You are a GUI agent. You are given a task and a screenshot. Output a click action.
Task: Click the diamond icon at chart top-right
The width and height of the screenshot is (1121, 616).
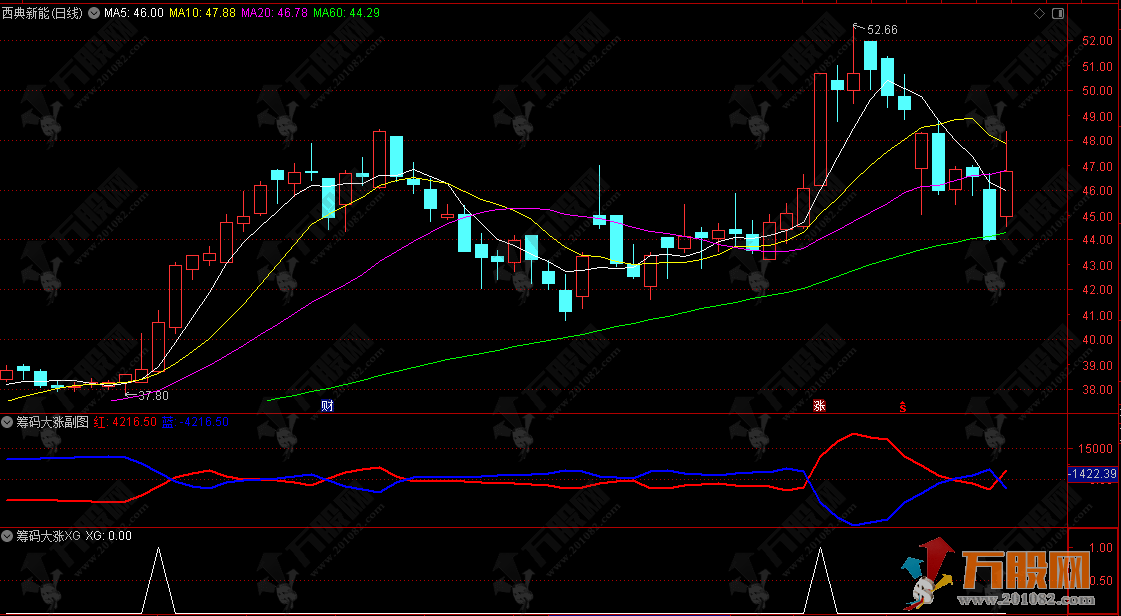point(1041,15)
